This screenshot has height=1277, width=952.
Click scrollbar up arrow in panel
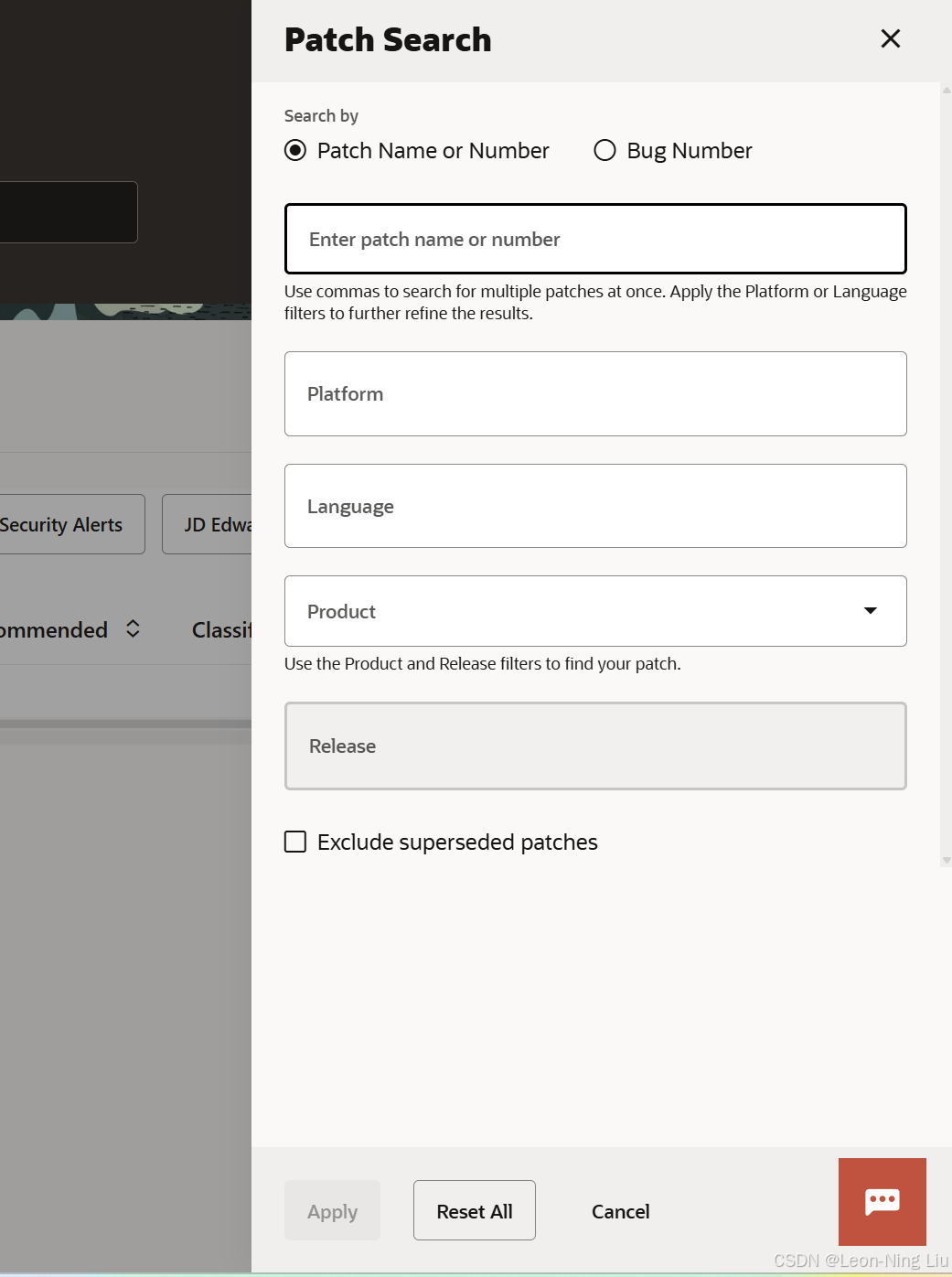[947, 90]
